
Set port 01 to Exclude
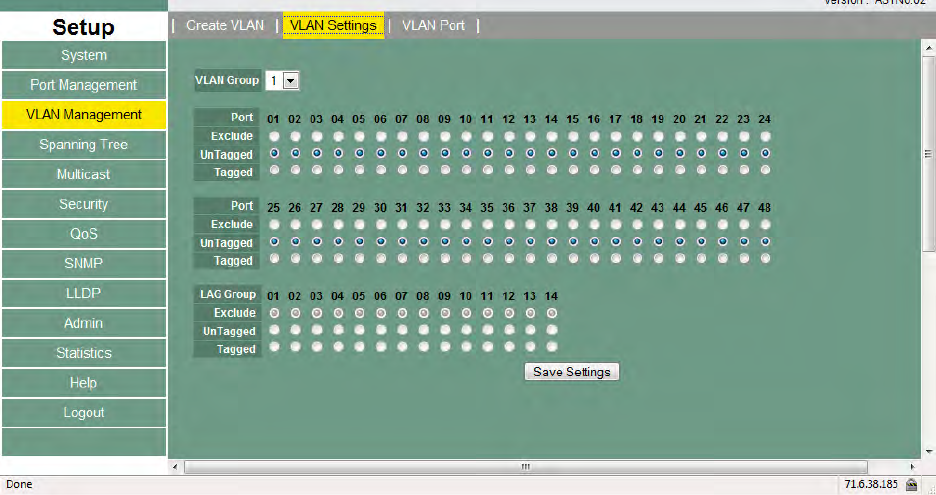click(274, 136)
